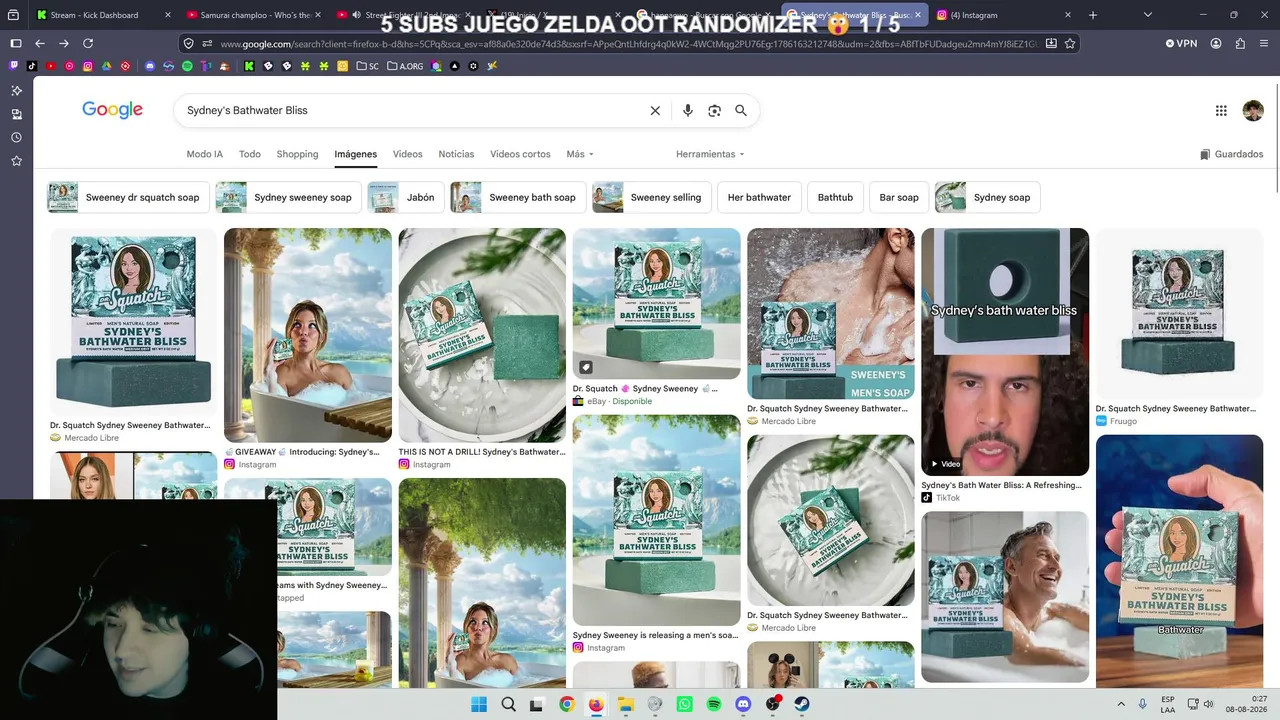Switch to the Todo results tab
Viewport: 1280px width, 720px height.
[250, 154]
